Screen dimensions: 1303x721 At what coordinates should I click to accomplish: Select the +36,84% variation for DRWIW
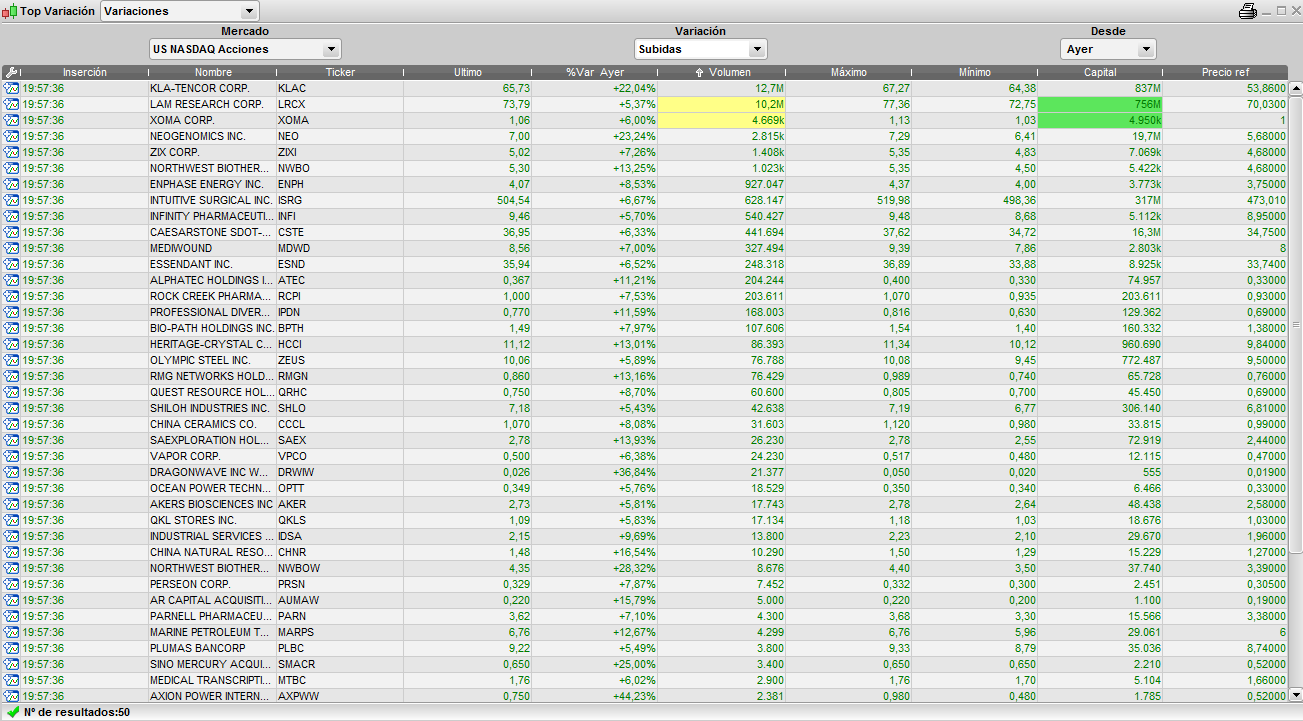pyautogui.click(x=595, y=472)
